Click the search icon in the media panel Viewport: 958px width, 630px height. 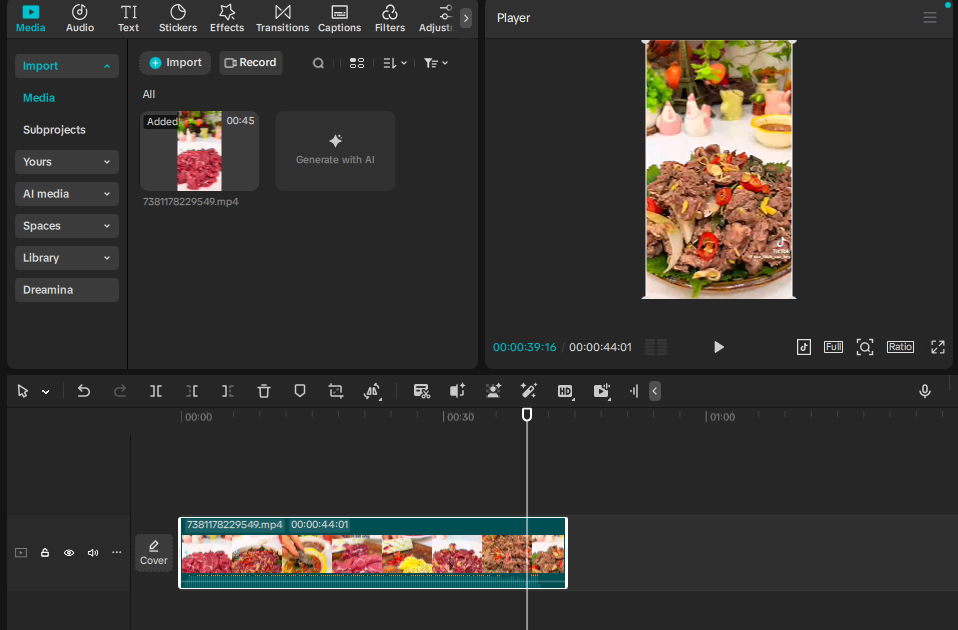tap(318, 63)
